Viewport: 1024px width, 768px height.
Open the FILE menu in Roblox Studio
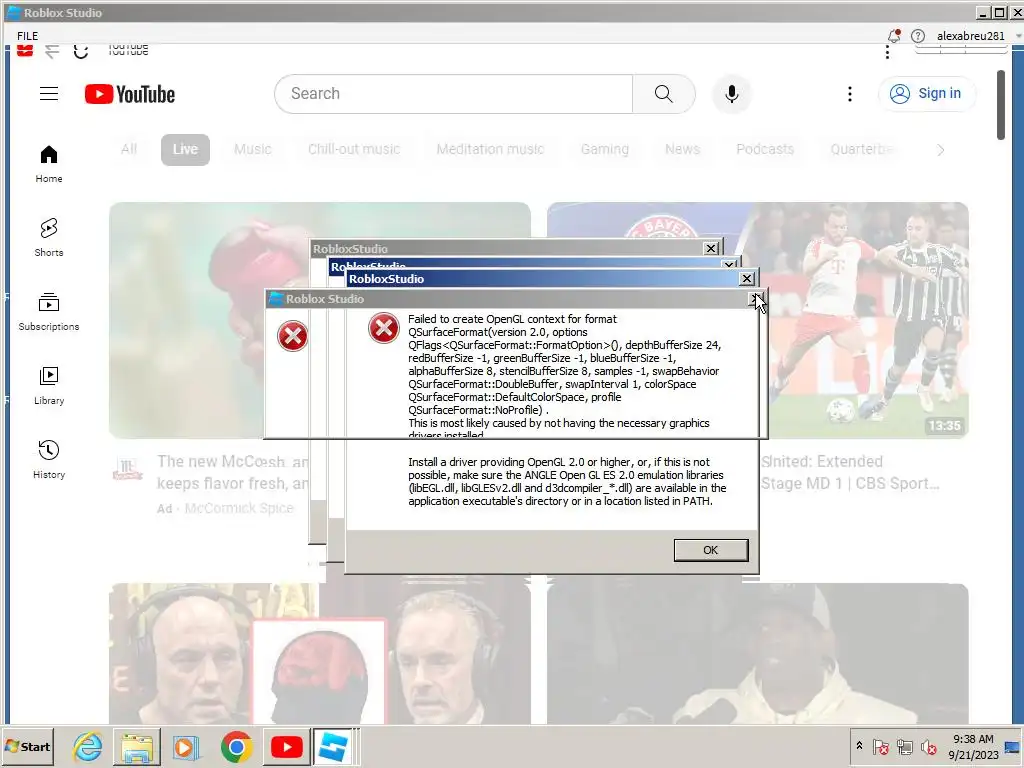(x=27, y=36)
